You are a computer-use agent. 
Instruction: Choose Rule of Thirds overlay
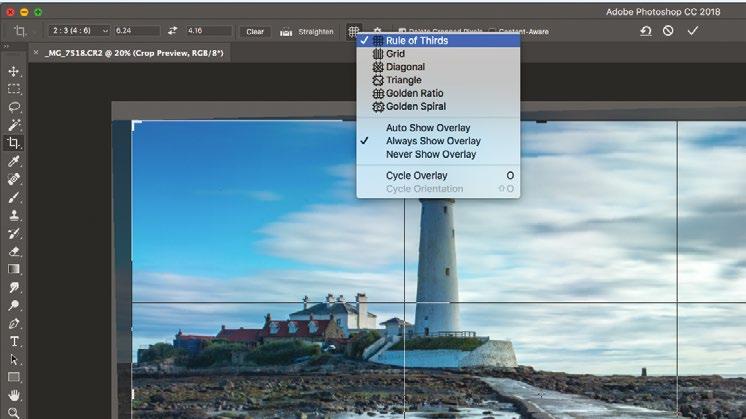click(438, 40)
